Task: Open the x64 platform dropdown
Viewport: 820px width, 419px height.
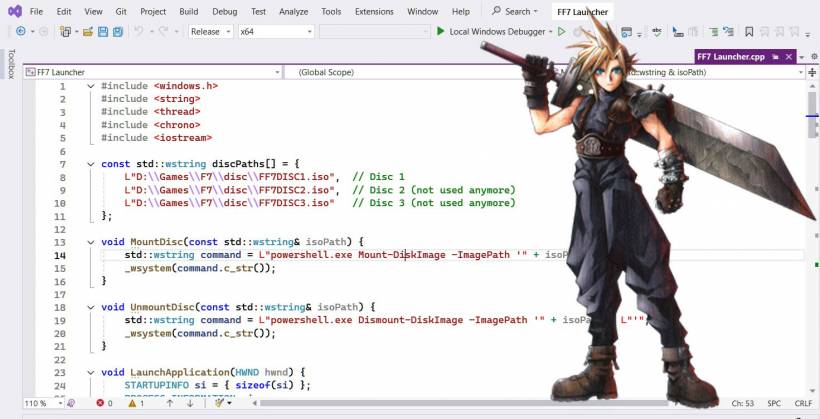Action: pyautogui.click(x=276, y=32)
